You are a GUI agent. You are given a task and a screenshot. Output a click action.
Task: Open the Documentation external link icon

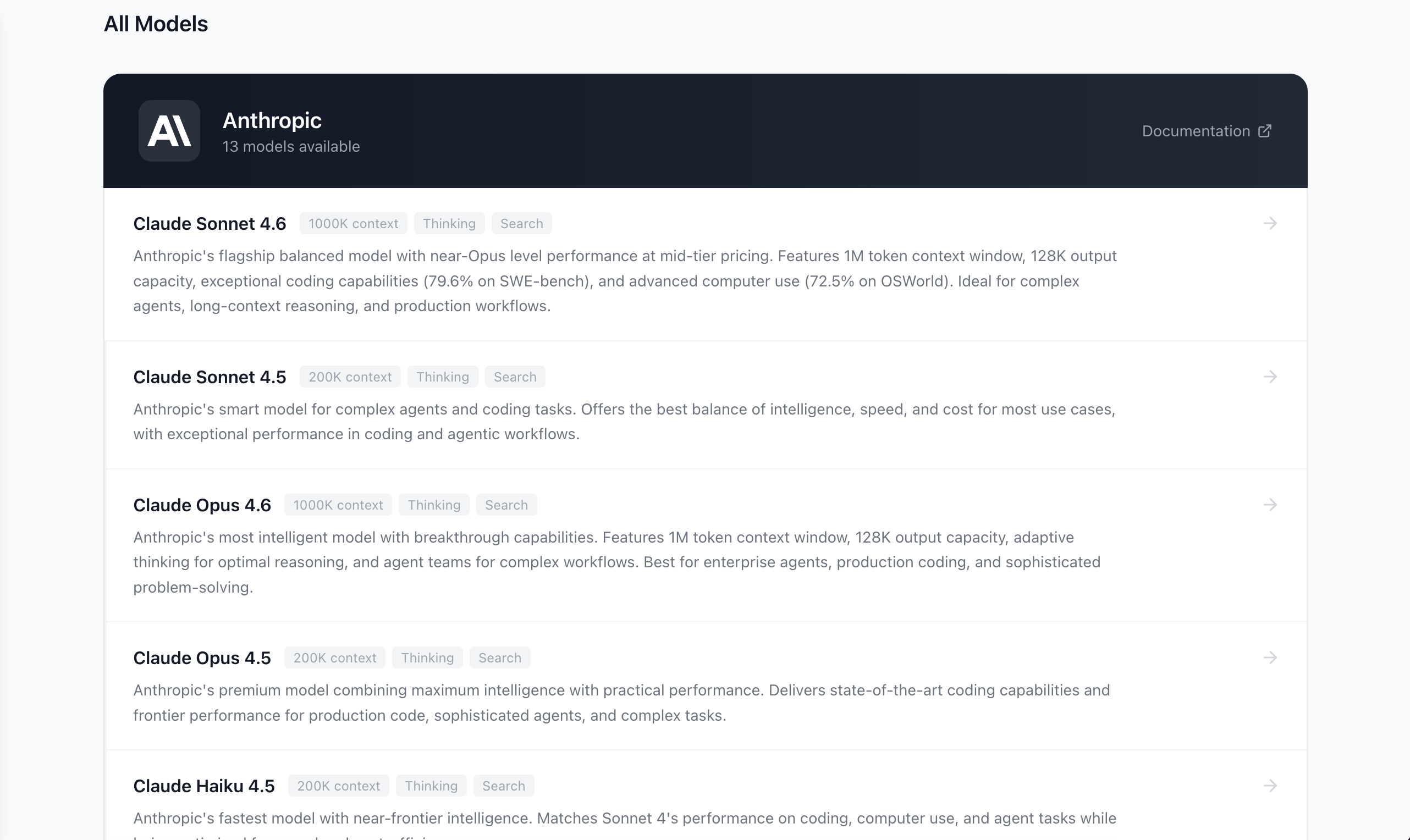point(1264,131)
